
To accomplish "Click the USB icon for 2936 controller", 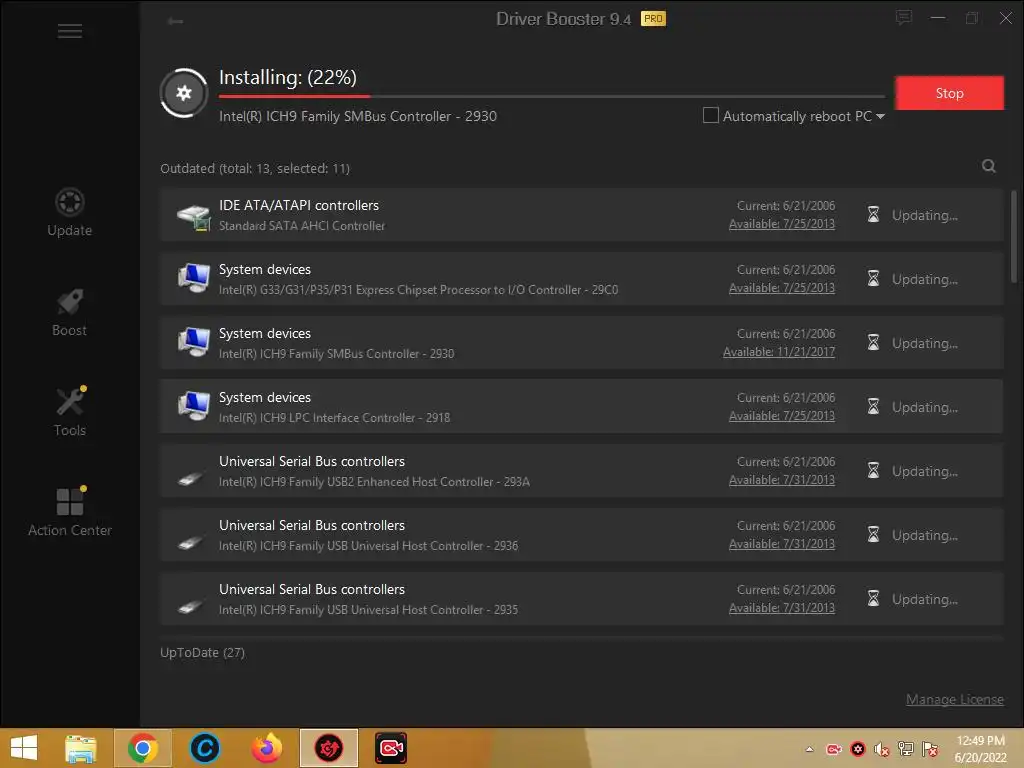I will pos(190,543).
